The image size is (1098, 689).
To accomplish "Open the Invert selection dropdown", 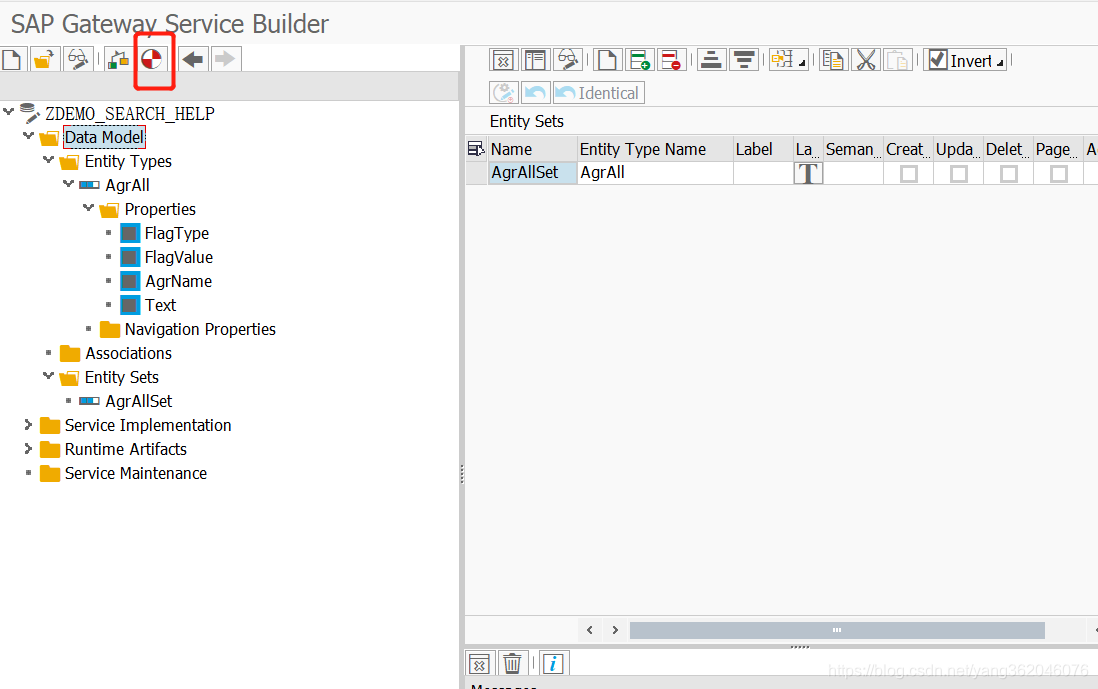I will pyautogui.click(x=965, y=61).
